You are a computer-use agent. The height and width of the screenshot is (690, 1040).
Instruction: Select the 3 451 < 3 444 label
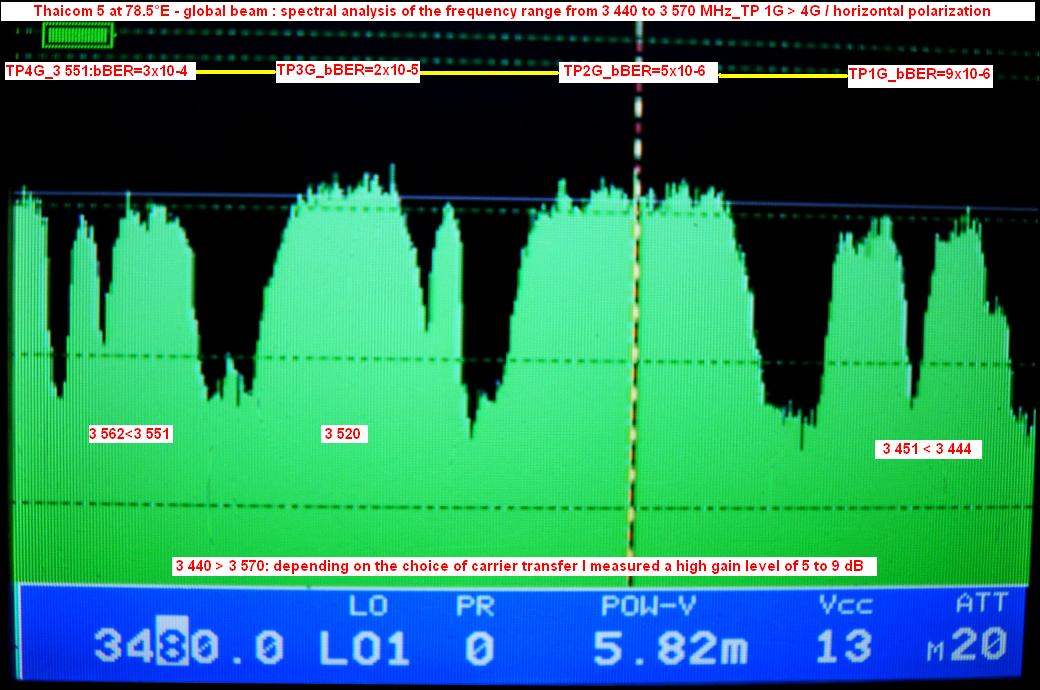click(x=927, y=449)
